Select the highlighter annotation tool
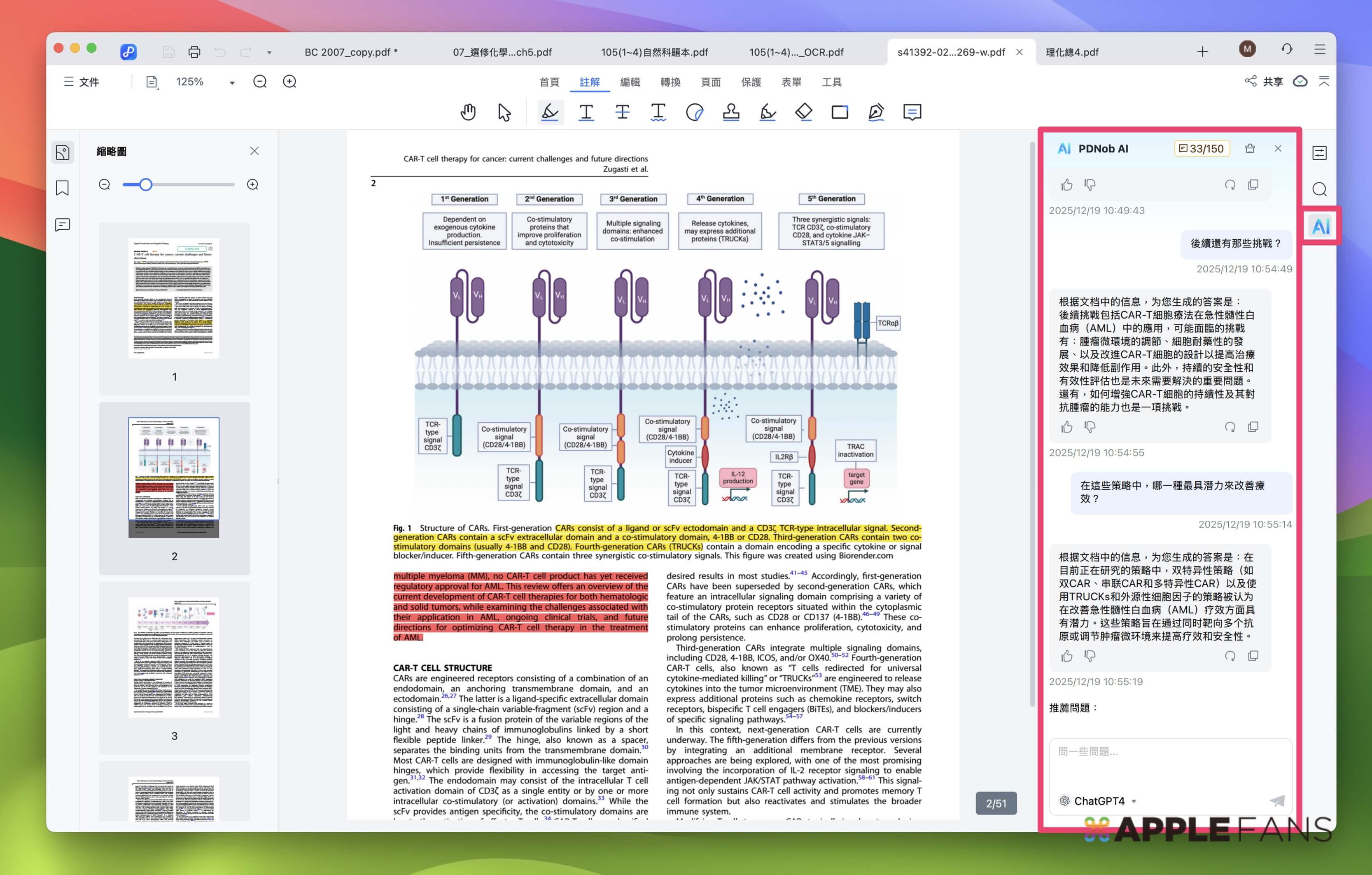1372x875 pixels. coord(550,112)
